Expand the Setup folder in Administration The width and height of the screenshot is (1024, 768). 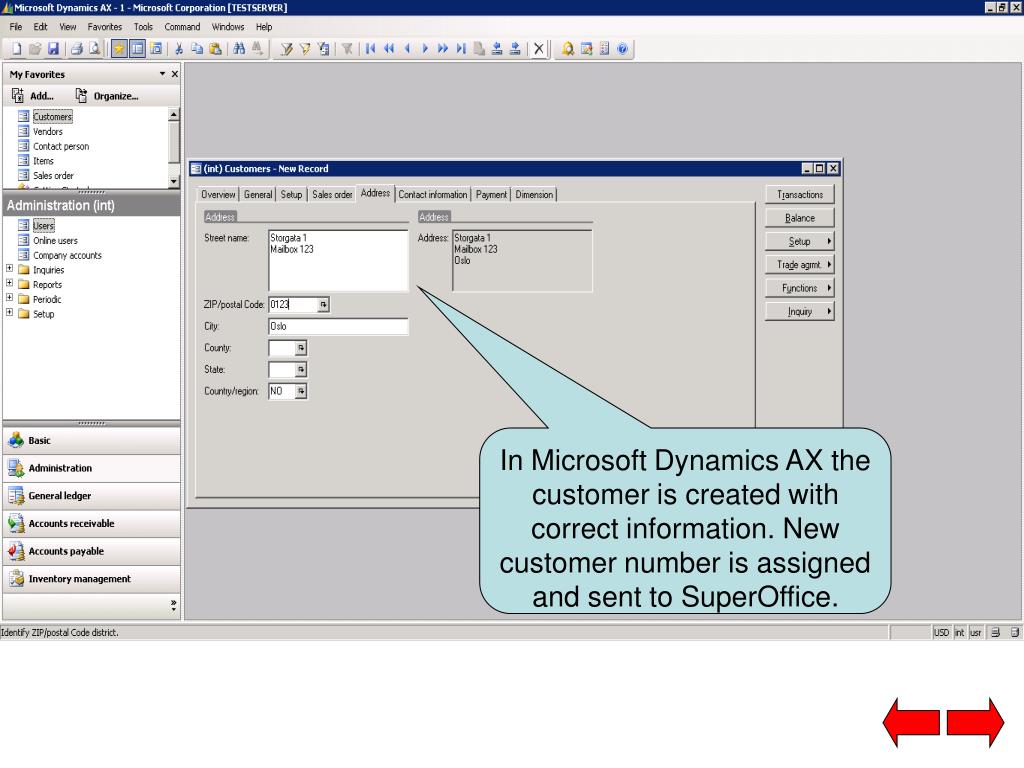click(9, 312)
